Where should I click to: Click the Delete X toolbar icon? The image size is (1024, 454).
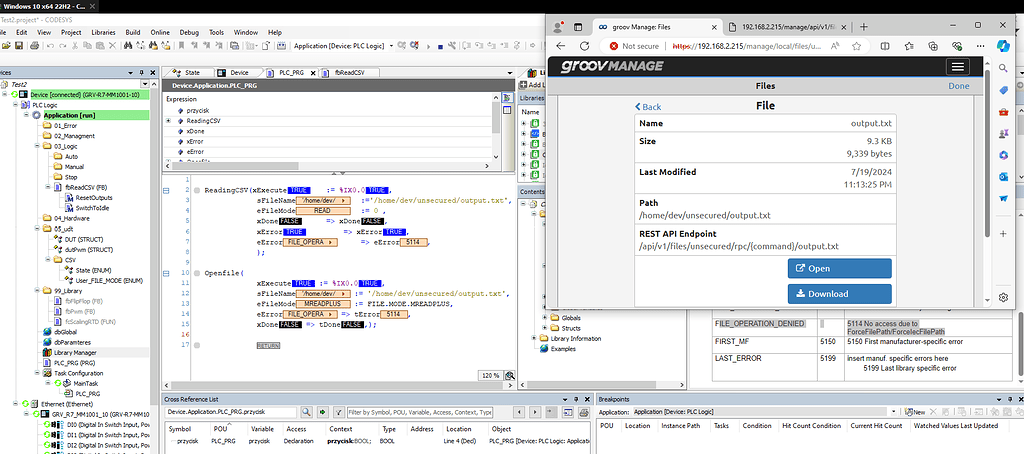pyautogui.click(x=112, y=46)
